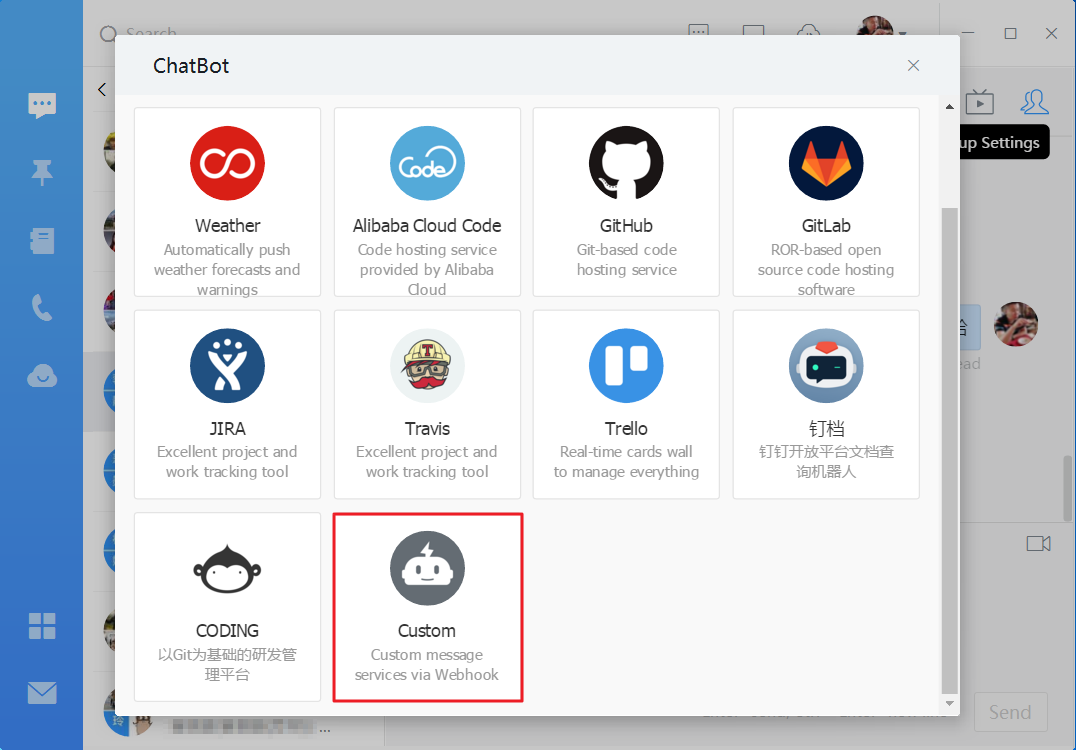Select the 钉档 robot icon
This screenshot has width=1076, height=750.
point(826,366)
